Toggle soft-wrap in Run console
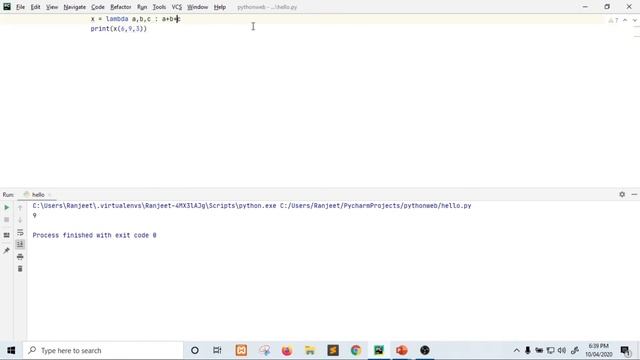 20,232
